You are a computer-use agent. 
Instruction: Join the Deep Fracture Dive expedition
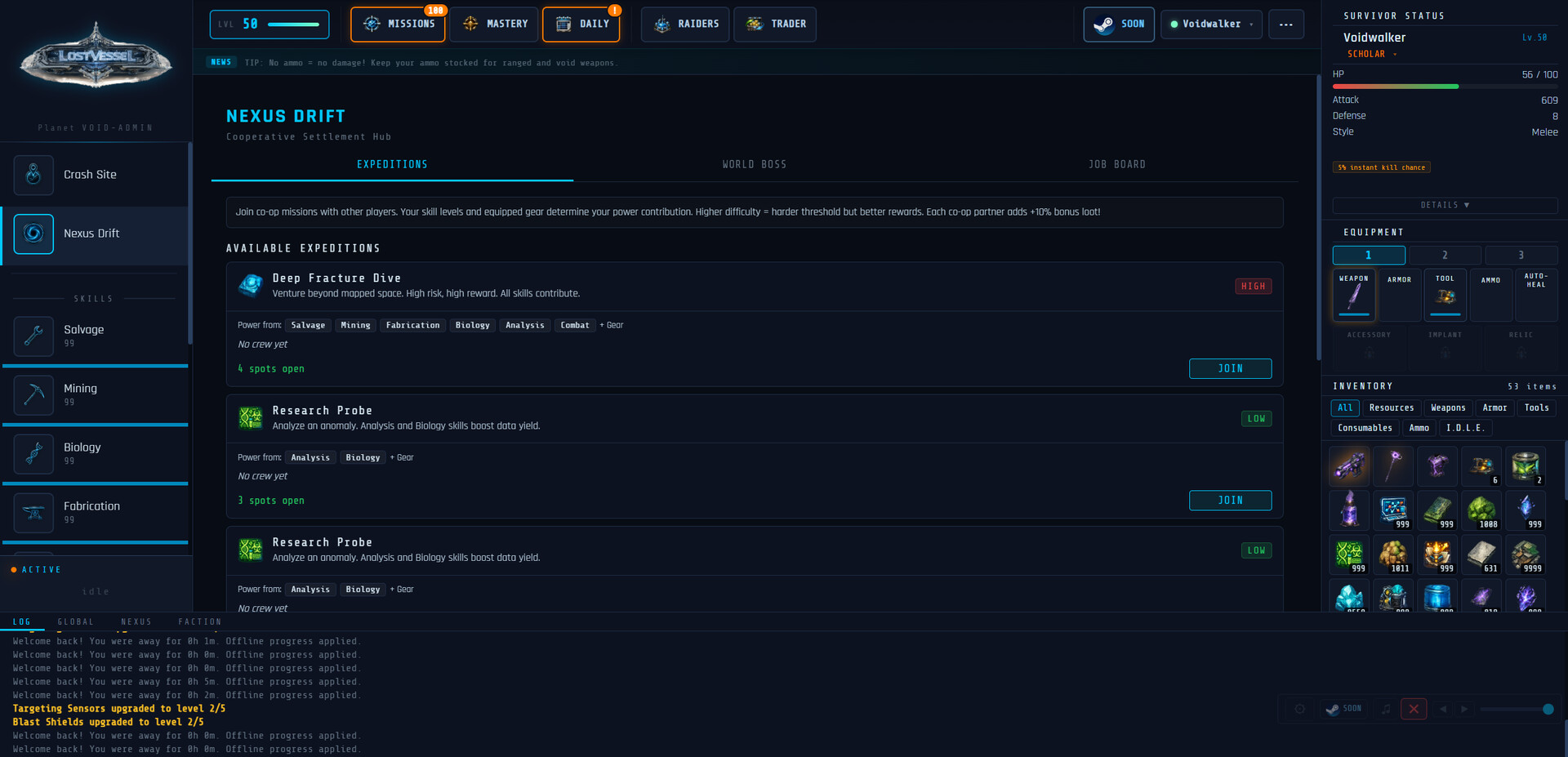(x=1230, y=369)
